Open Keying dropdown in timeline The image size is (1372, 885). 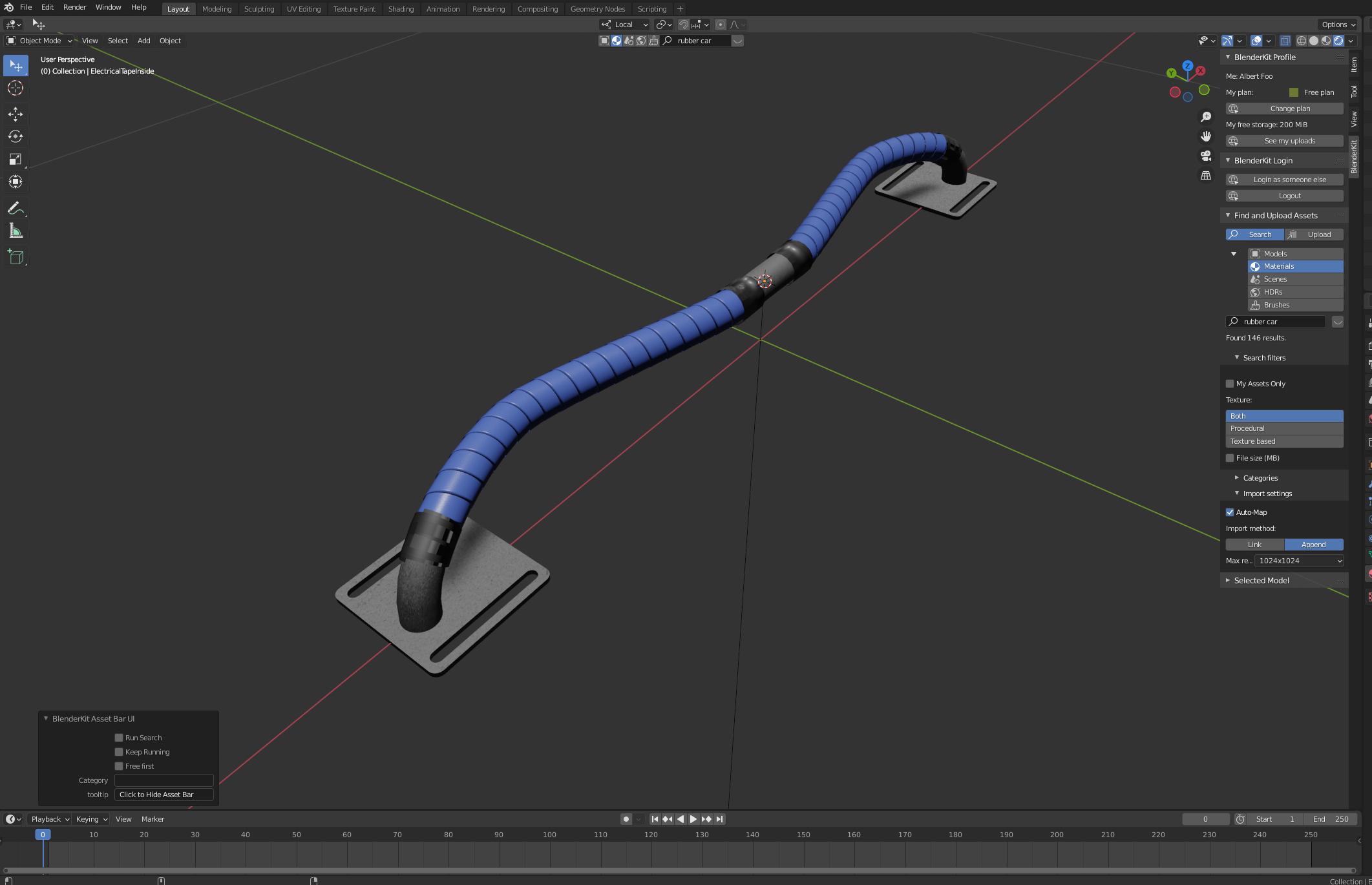pos(91,819)
